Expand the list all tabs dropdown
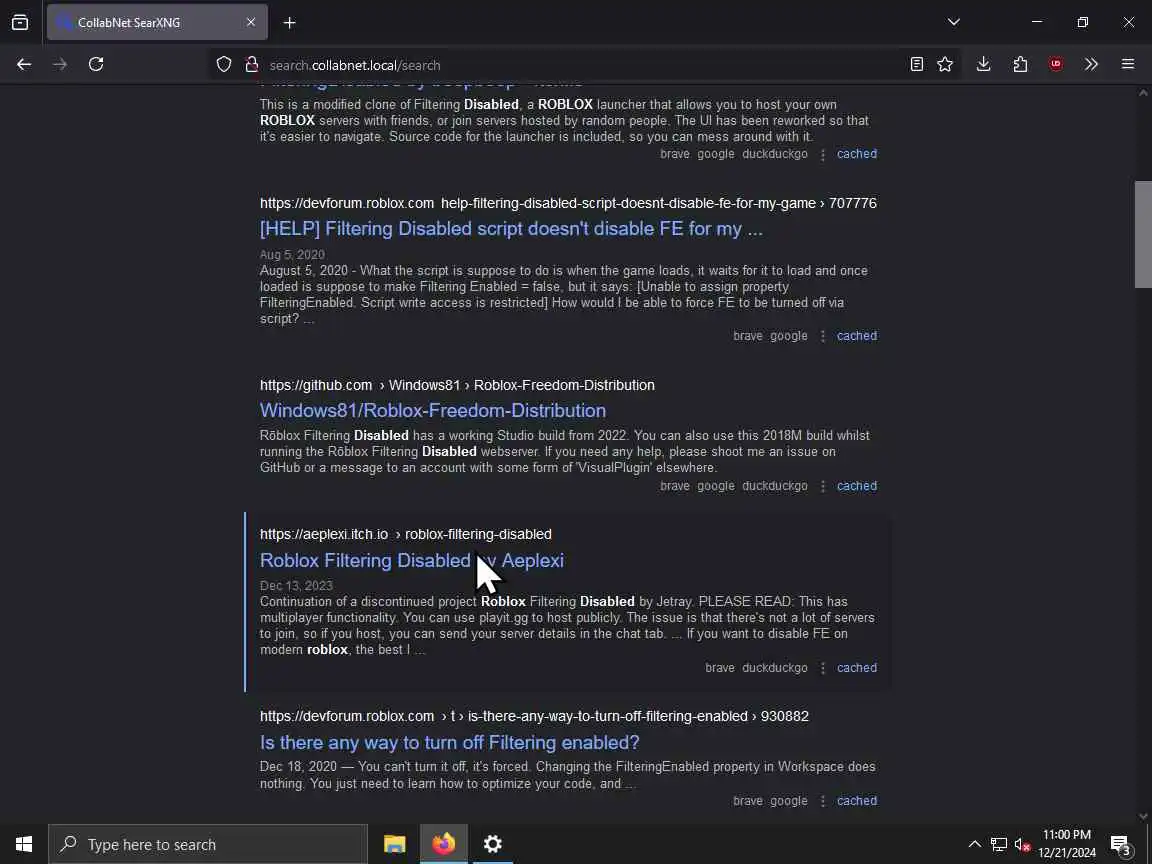Image resolution: width=1152 pixels, height=864 pixels. pyautogui.click(x=954, y=22)
